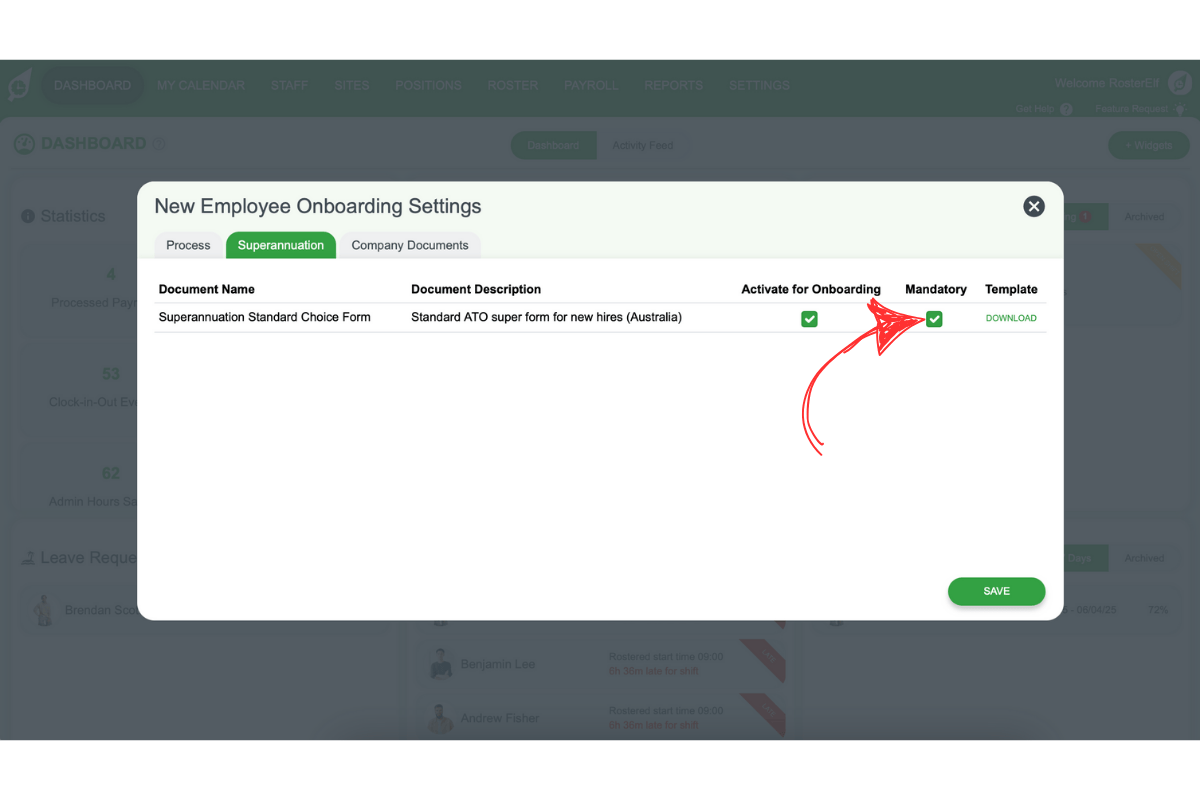Click the add Widgets button
The image size is (1200, 800).
click(x=1149, y=145)
